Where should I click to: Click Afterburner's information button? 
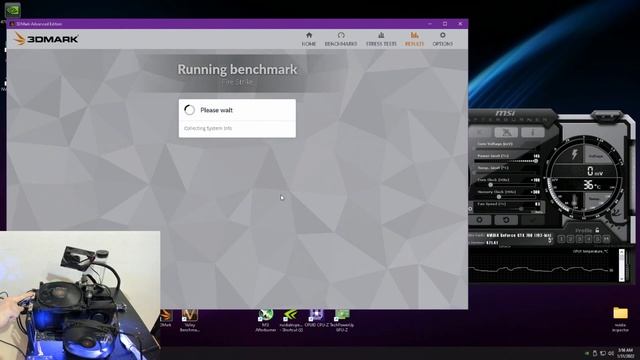pos(532,132)
